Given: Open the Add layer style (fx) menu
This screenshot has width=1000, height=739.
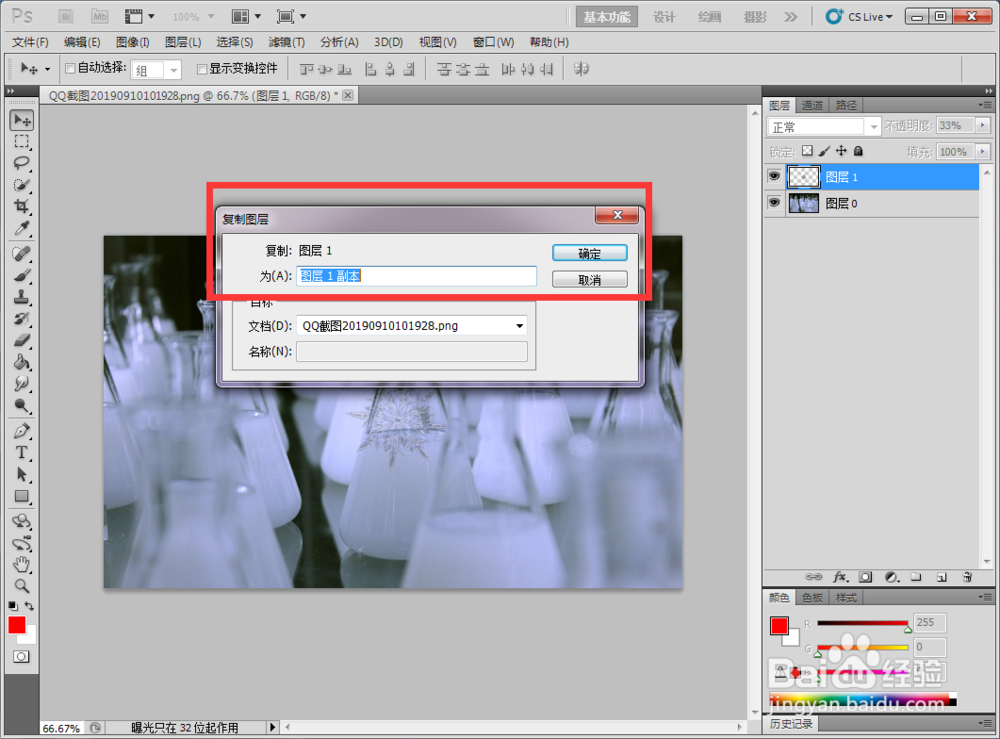Looking at the screenshot, I should pyautogui.click(x=840, y=577).
